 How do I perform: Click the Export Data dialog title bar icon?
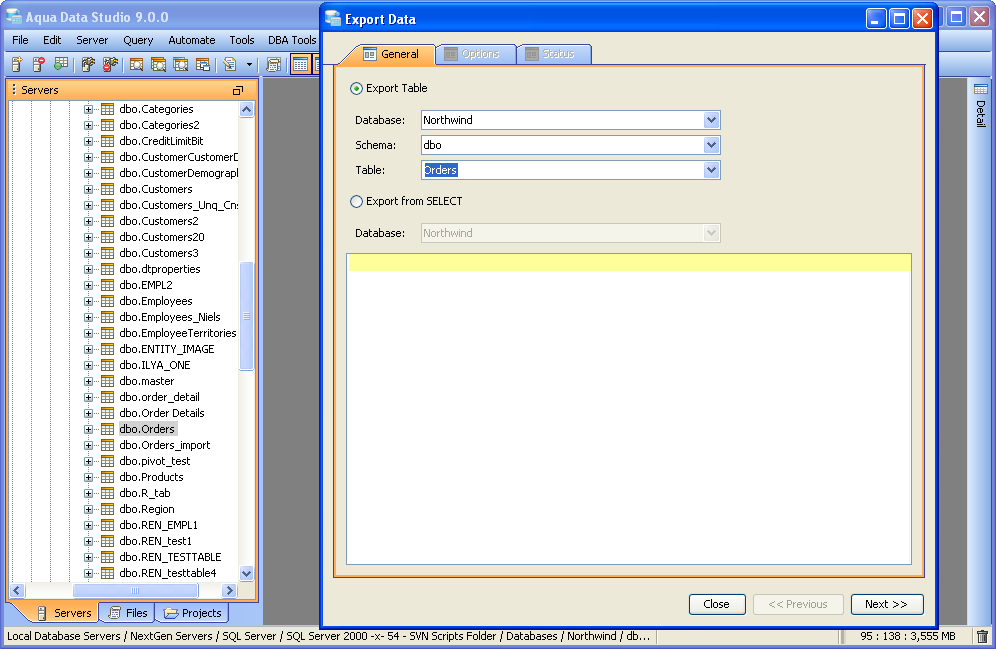tap(333, 18)
